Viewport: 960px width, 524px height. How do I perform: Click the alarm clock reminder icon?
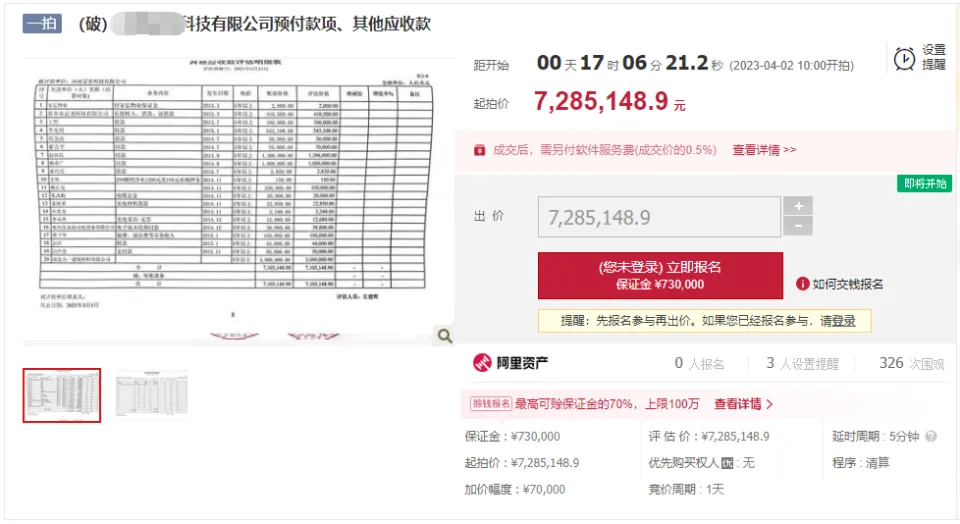click(904, 59)
